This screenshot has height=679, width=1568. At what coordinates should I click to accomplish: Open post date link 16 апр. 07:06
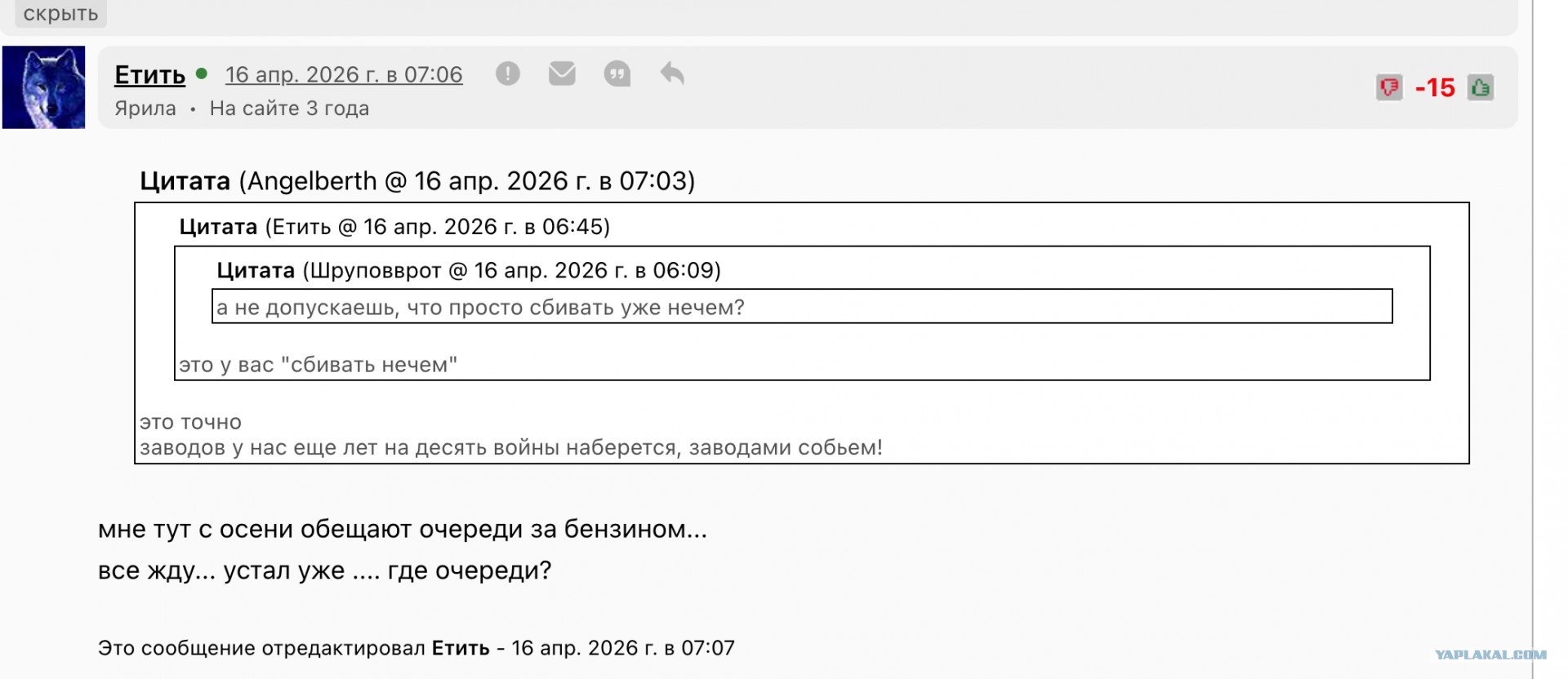coord(344,74)
